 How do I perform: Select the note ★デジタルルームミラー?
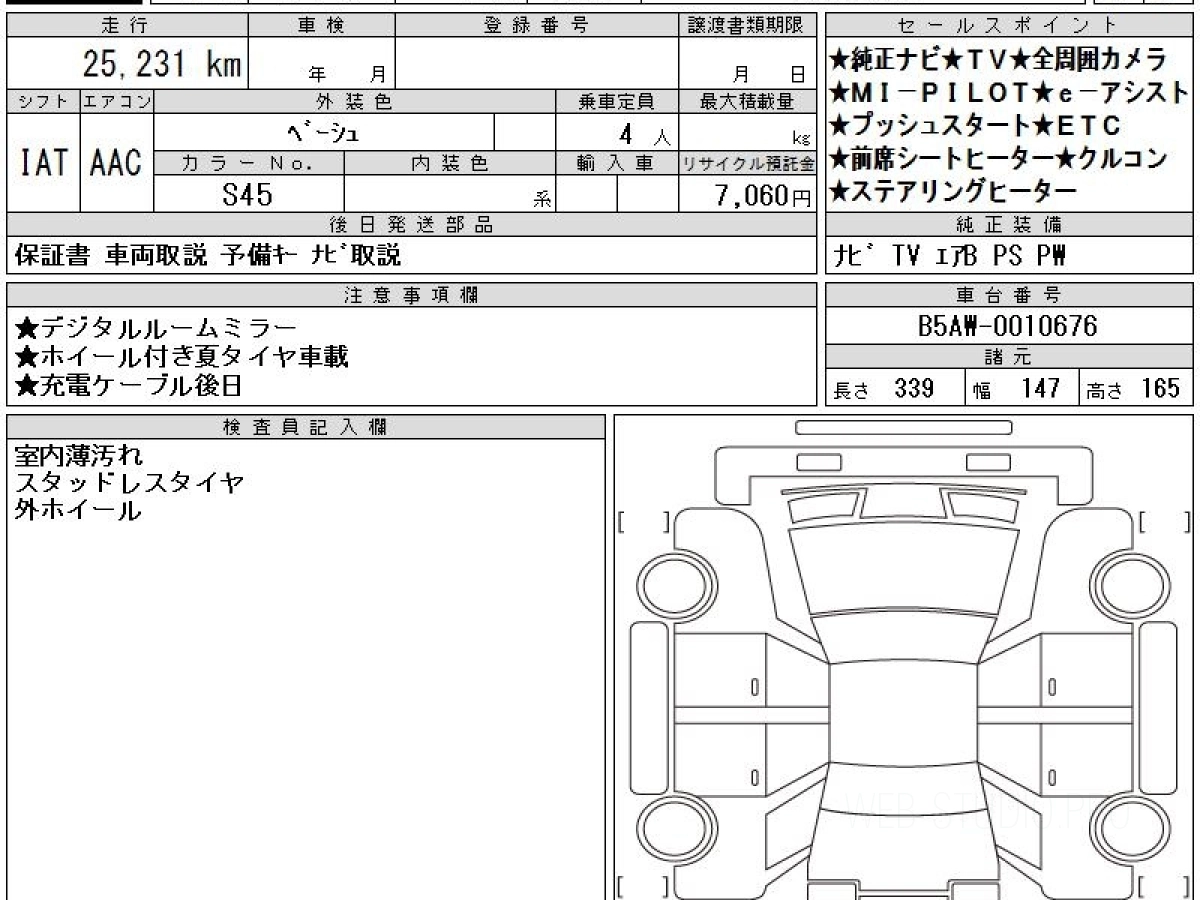(x=156, y=328)
